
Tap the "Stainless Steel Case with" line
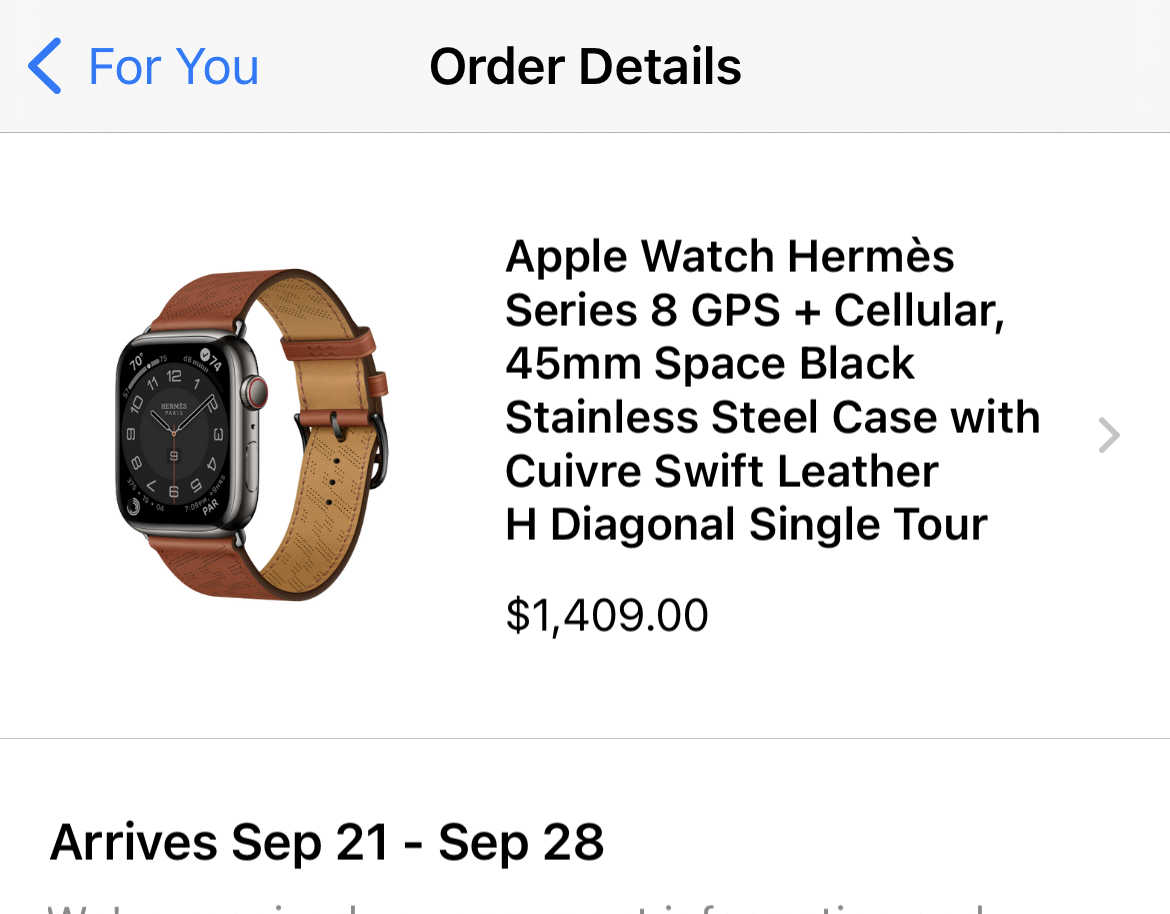pyautogui.click(x=772, y=417)
